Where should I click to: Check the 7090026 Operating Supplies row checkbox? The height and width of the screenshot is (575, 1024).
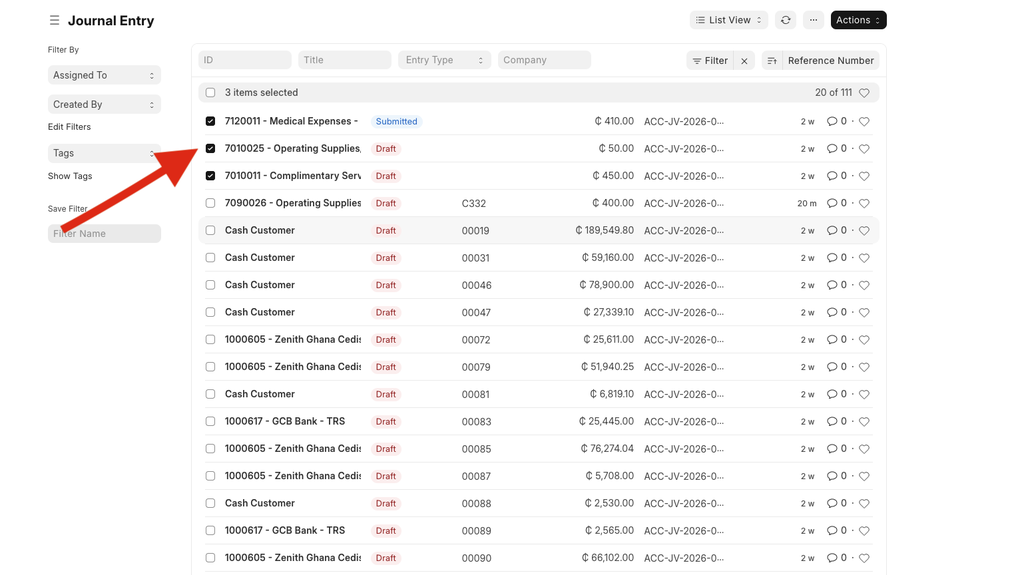[x=210, y=203]
